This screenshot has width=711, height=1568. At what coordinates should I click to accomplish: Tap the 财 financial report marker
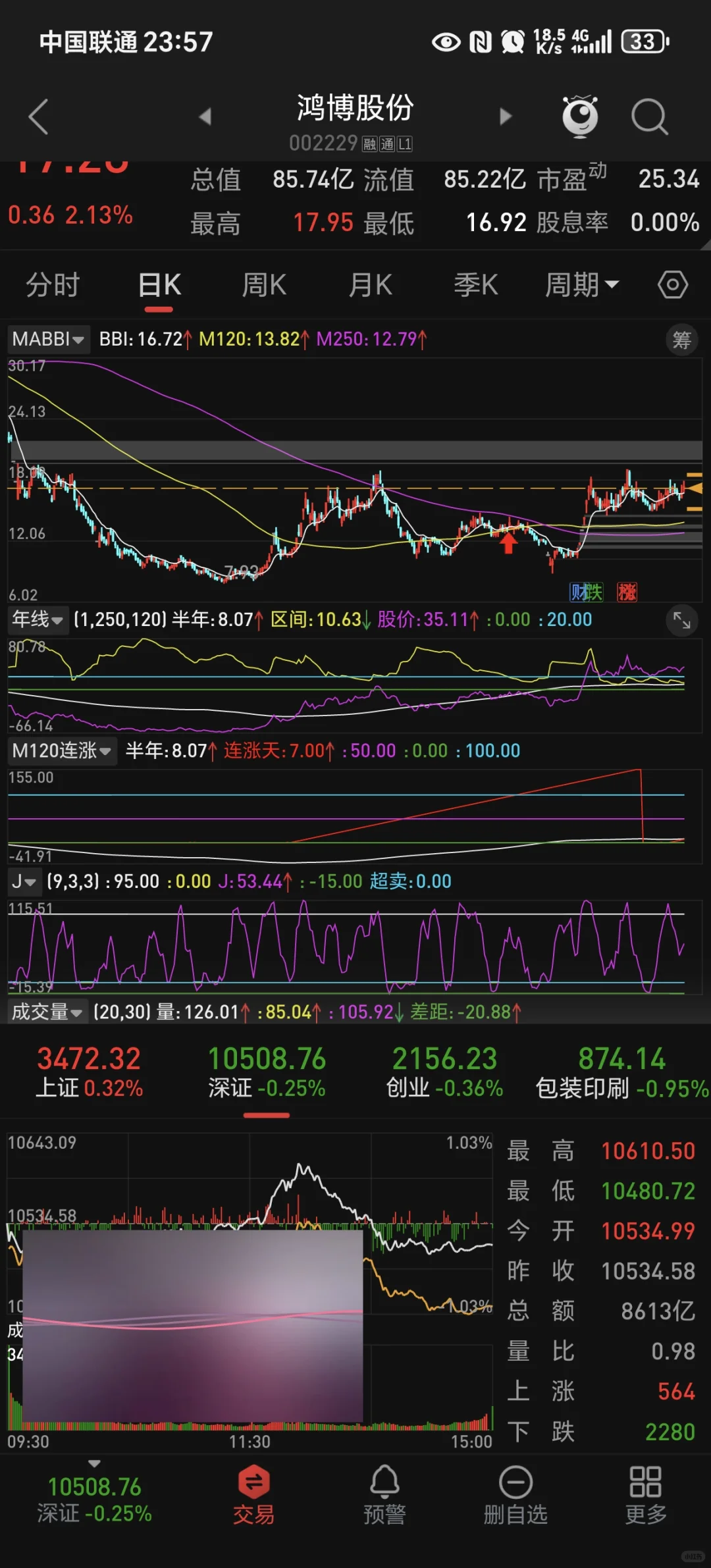[x=577, y=592]
